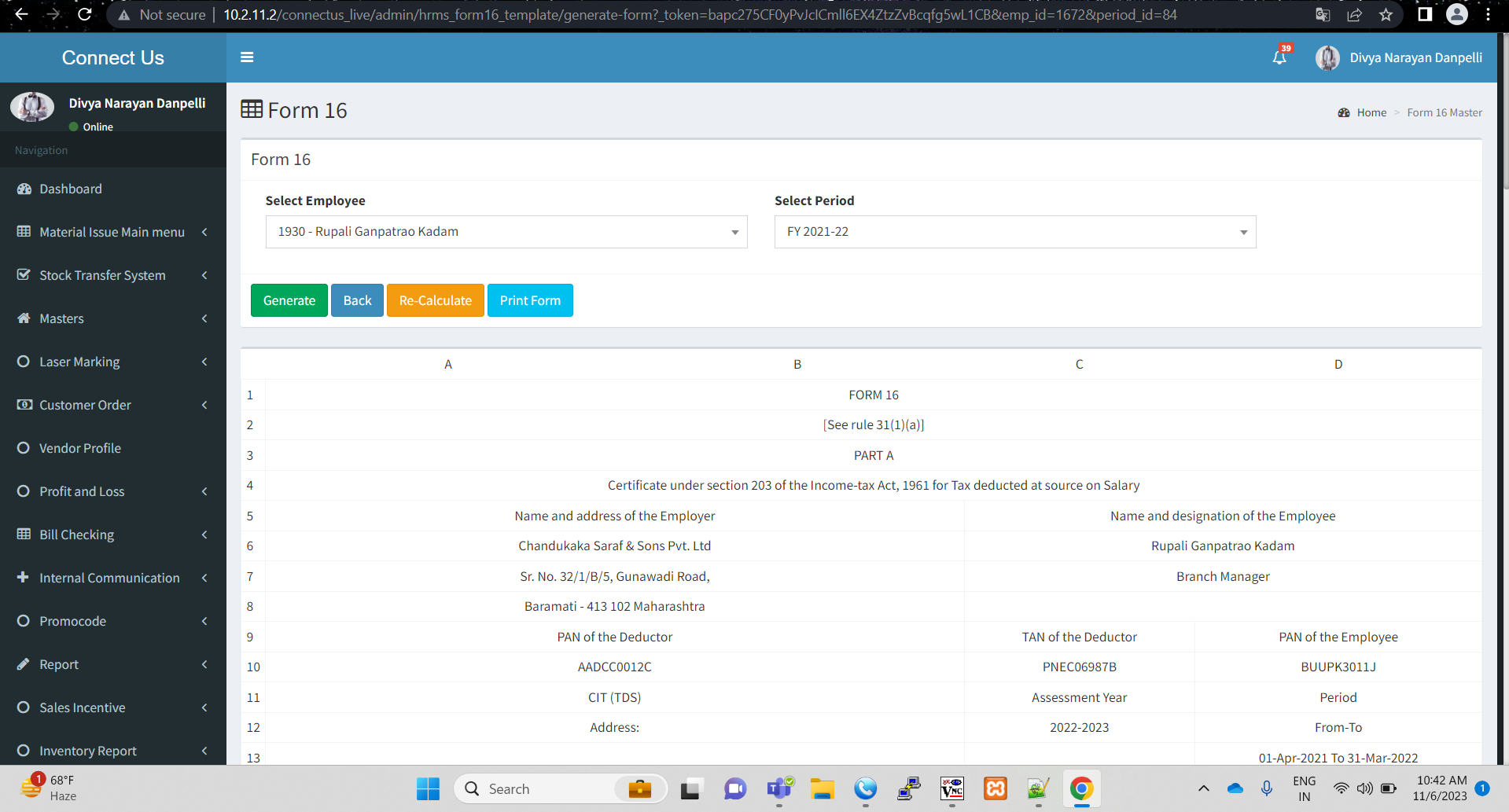This screenshot has width=1509, height=812.
Task: Click the browser address bar URL
Action: [700, 15]
